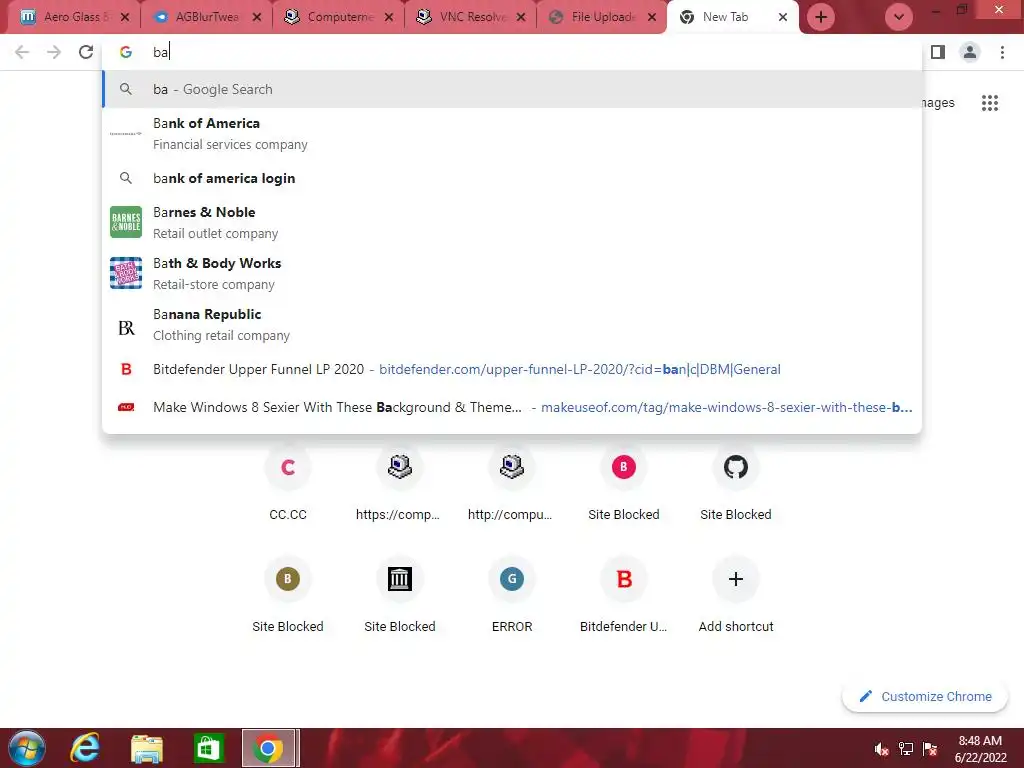1024x768 pixels.
Task: Close the Computernewb tab
Action: [x=389, y=17]
